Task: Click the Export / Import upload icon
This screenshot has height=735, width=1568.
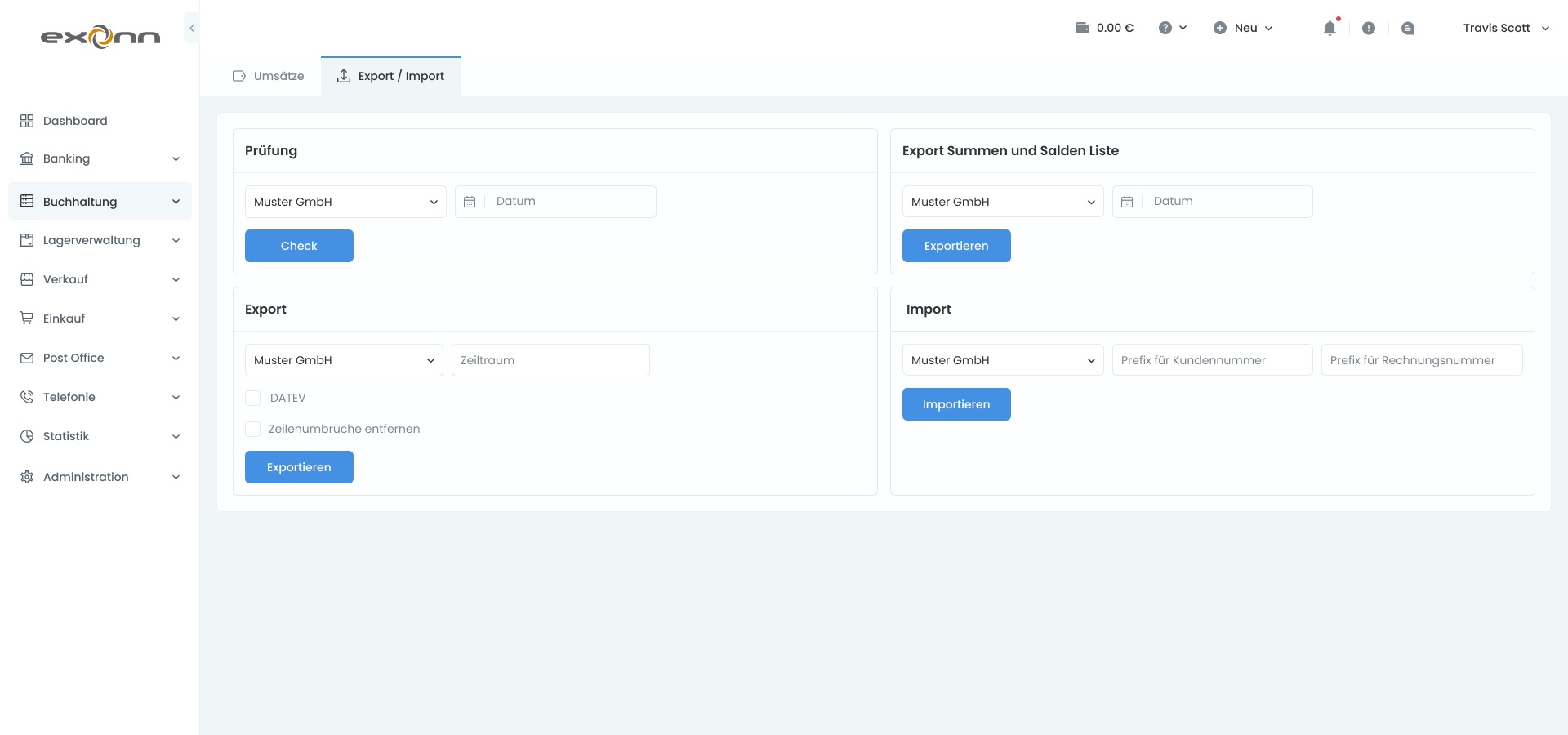Action: 344,76
